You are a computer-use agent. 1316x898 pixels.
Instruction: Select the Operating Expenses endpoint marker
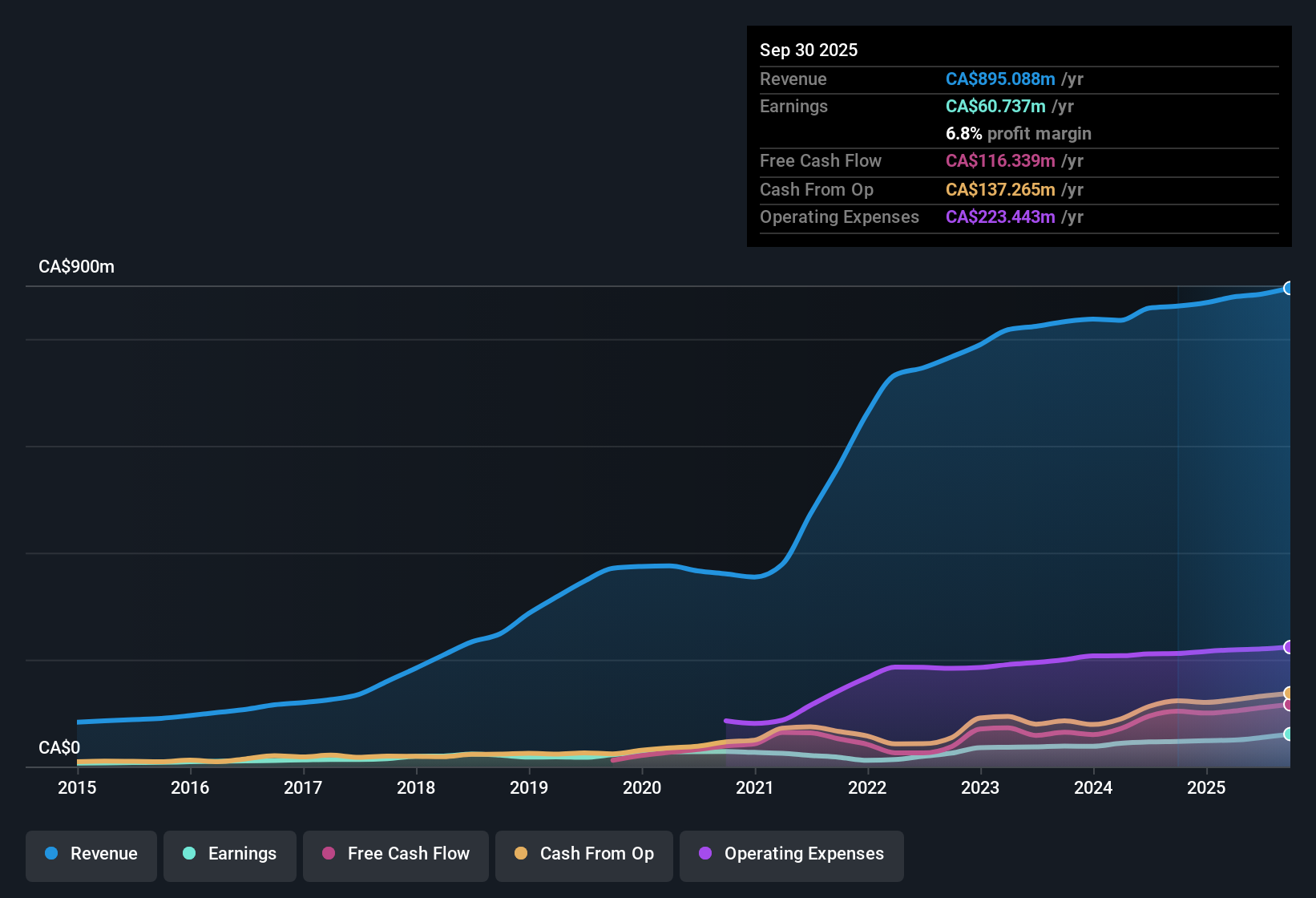1289,648
